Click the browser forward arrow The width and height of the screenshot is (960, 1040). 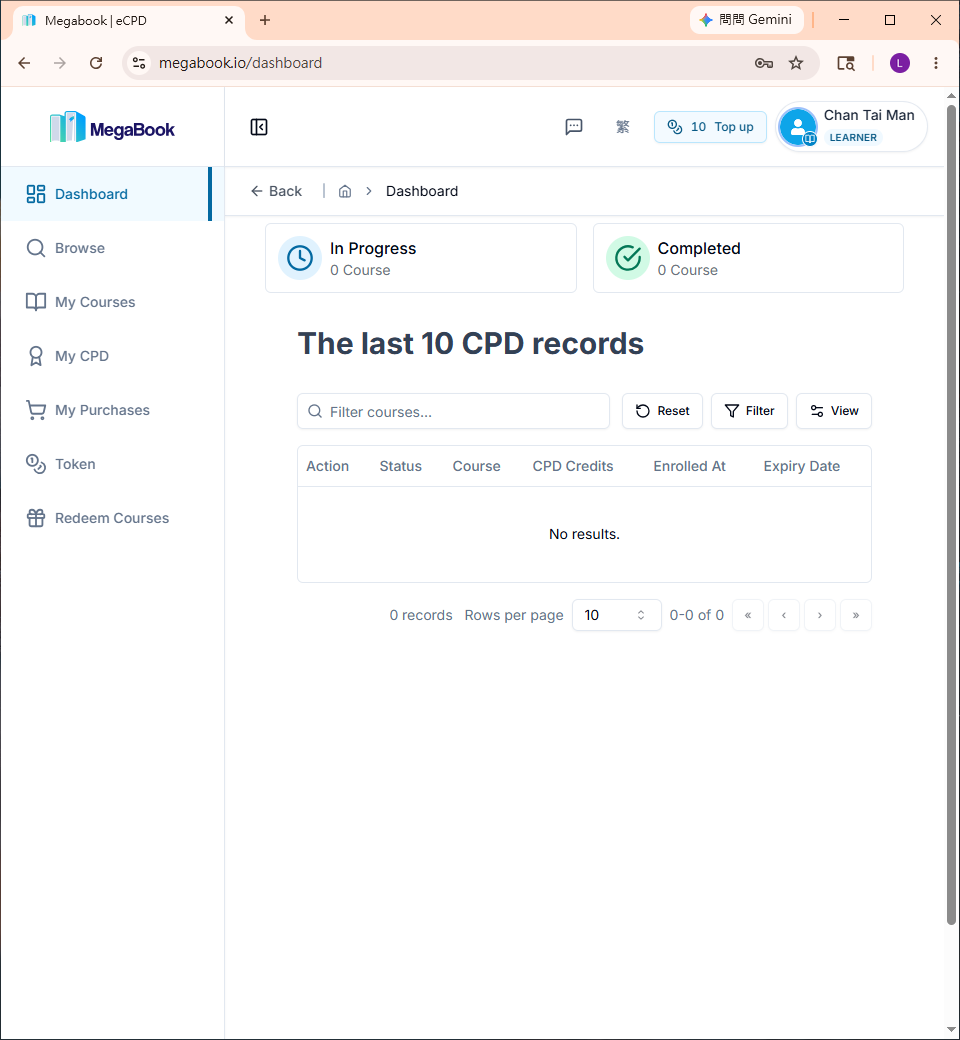(60, 63)
